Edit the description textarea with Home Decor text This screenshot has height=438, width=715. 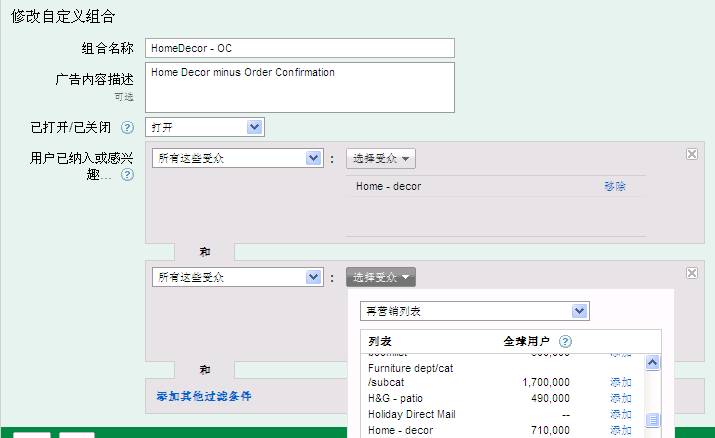pos(300,87)
